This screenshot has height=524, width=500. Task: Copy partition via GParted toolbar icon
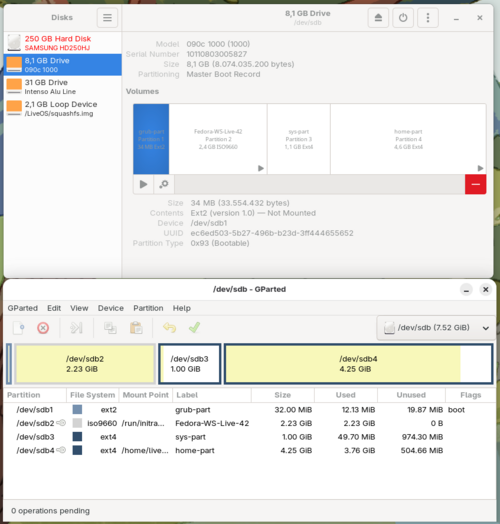click(x=110, y=328)
